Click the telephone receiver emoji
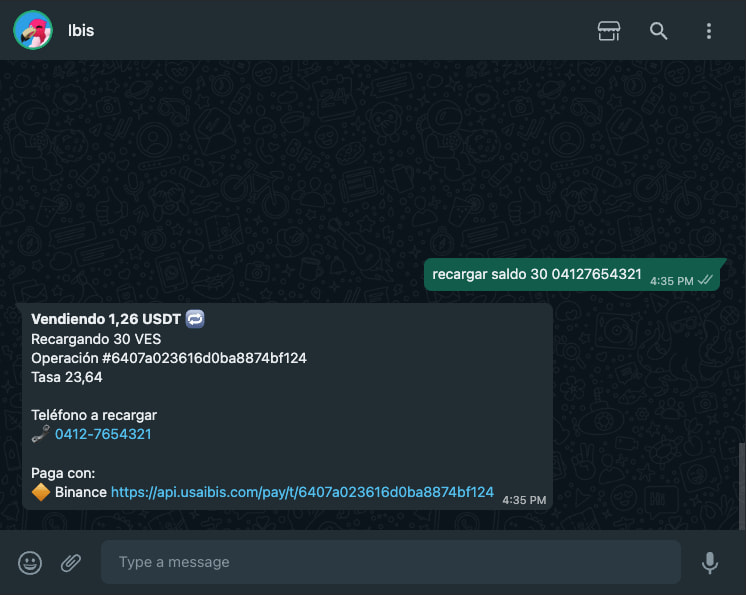Viewport: 746px width, 595px height. (41, 434)
